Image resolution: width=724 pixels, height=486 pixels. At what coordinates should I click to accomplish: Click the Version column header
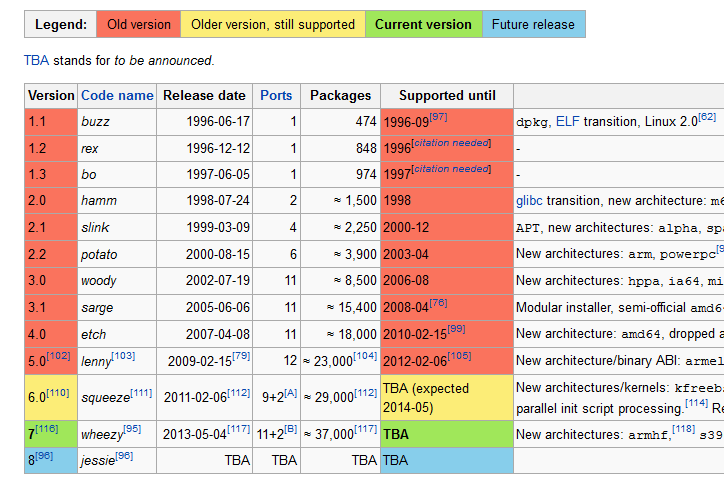click(51, 96)
